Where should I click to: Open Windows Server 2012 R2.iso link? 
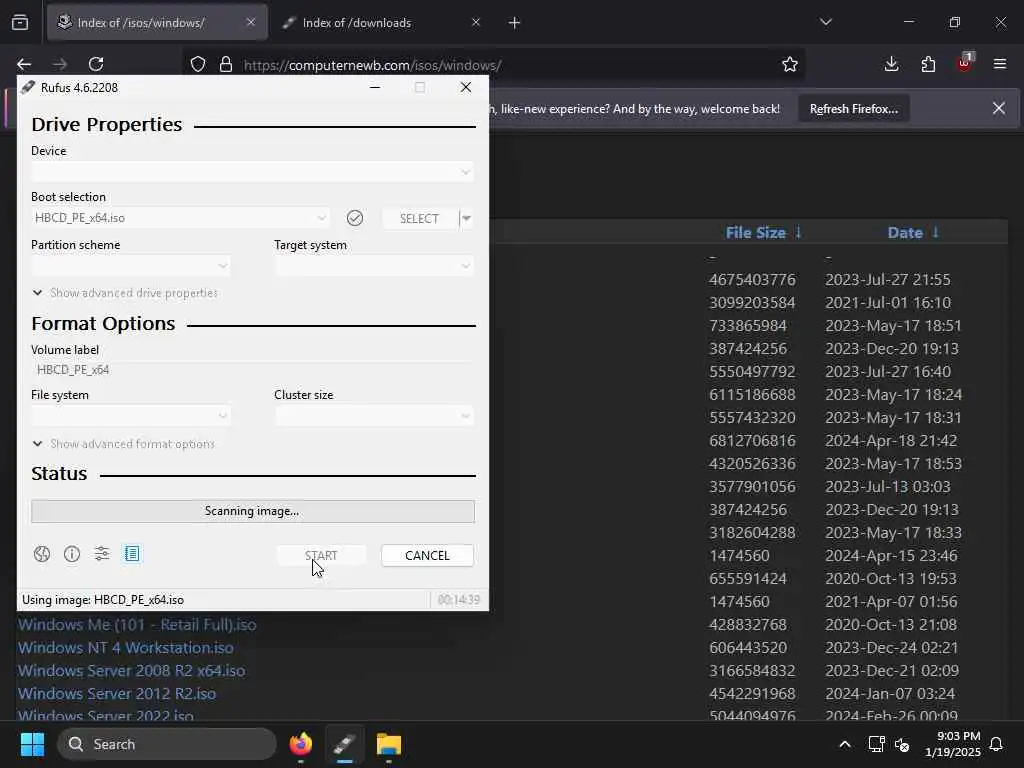[x=117, y=694]
